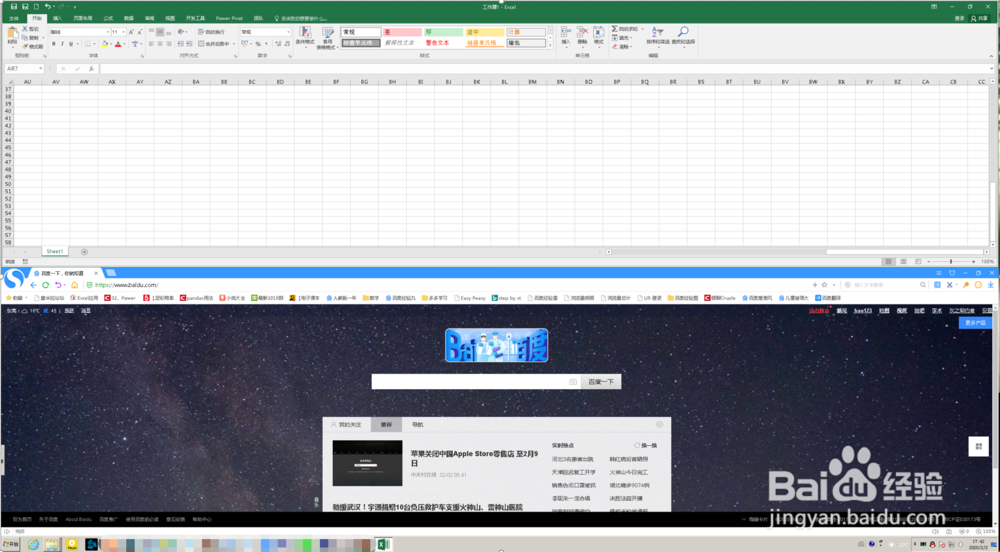Click Share (共享) button in Excel
The width and height of the screenshot is (1000, 552).
pos(982,18)
